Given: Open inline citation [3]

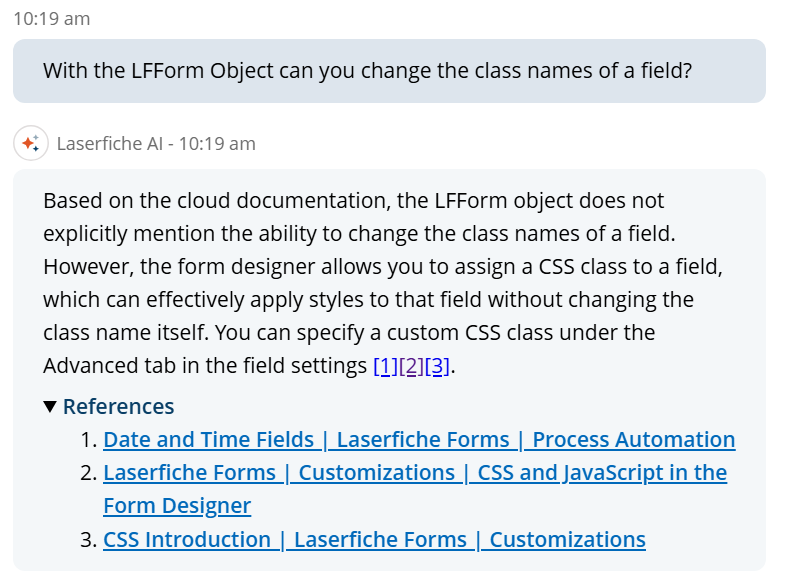Looking at the screenshot, I should (x=437, y=366).
